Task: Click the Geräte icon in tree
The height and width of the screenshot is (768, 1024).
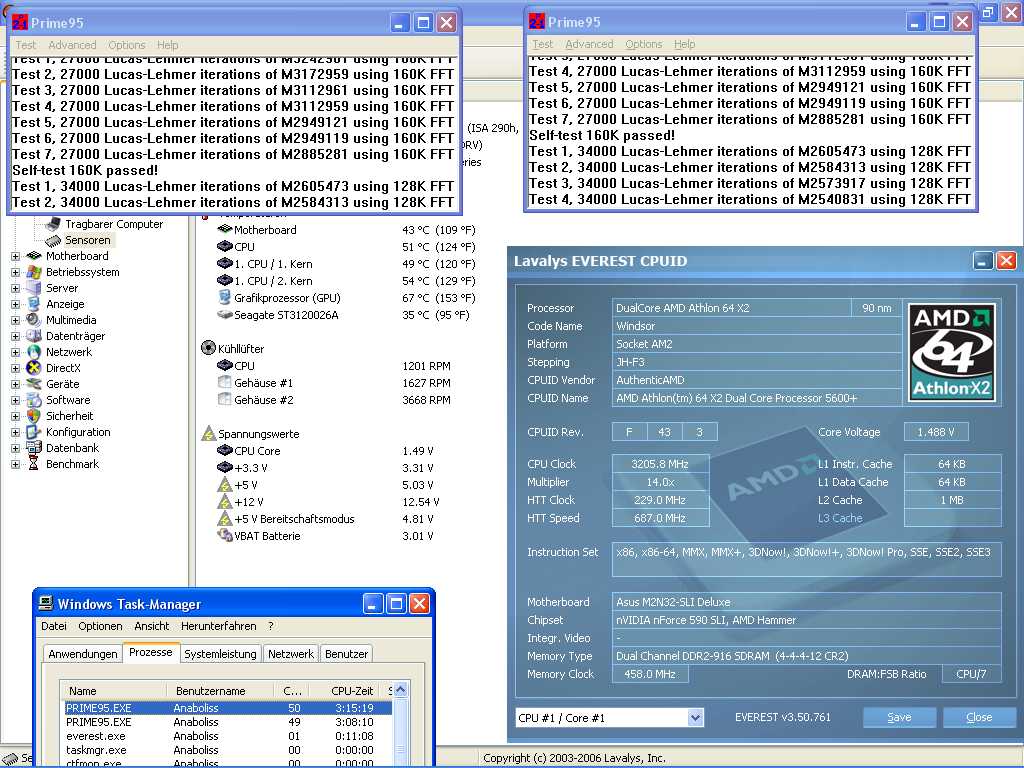Action: pos(33,384)
